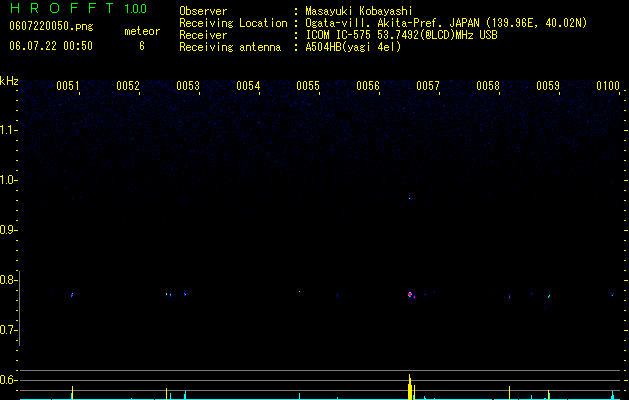Screen dimensions: 629x400
Task: Click the A504HB(yagi 4el) antenna text
Action: tap(353, 47)
